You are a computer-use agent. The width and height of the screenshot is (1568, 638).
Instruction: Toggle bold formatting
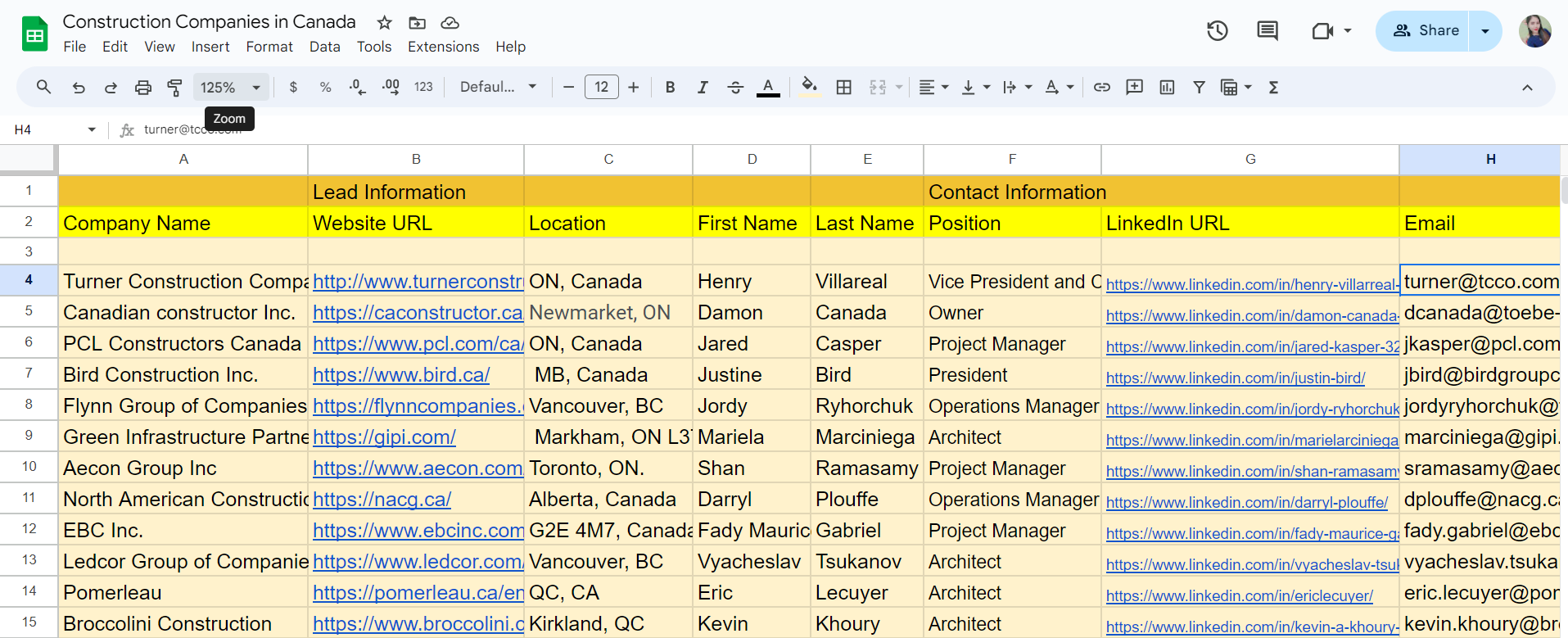tap(670, 87)
